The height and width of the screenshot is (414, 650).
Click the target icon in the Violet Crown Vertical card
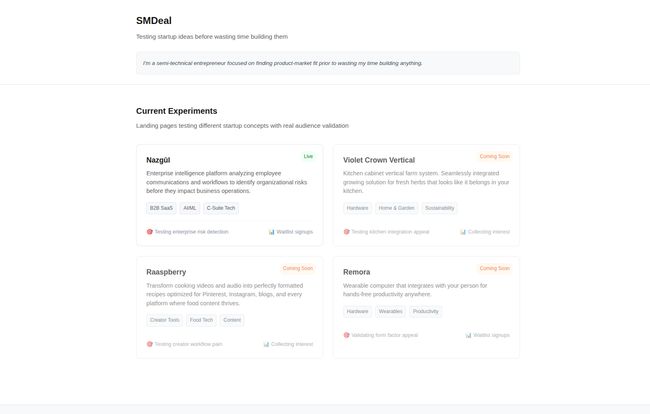click(x=347, y=232)
